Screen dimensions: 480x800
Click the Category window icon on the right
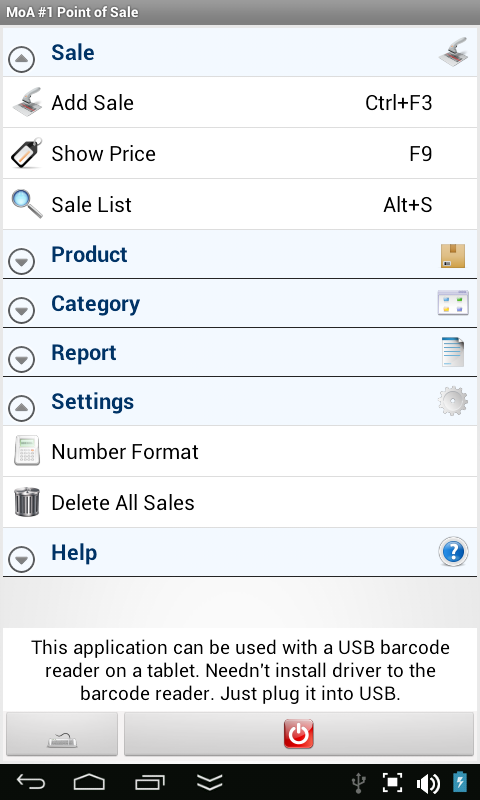[453, 303]
